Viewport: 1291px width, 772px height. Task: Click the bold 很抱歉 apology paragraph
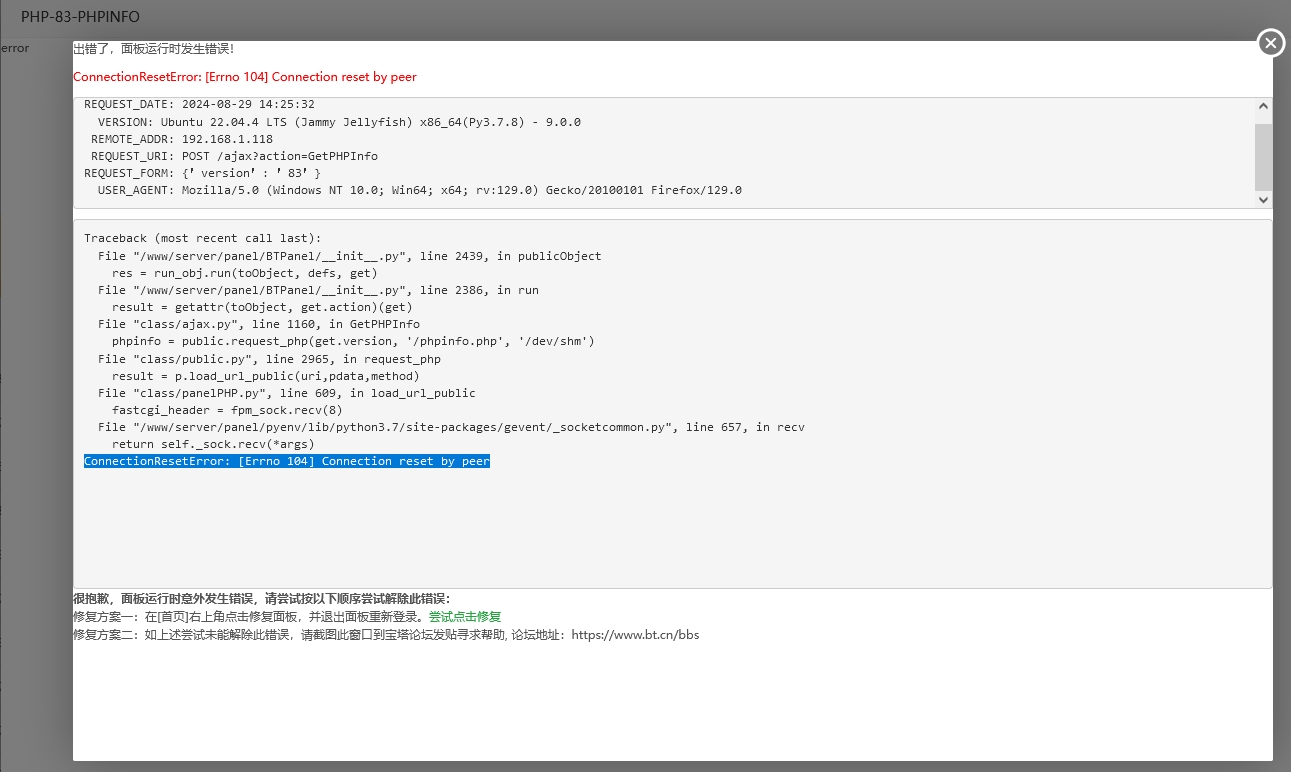click(262, 598)
